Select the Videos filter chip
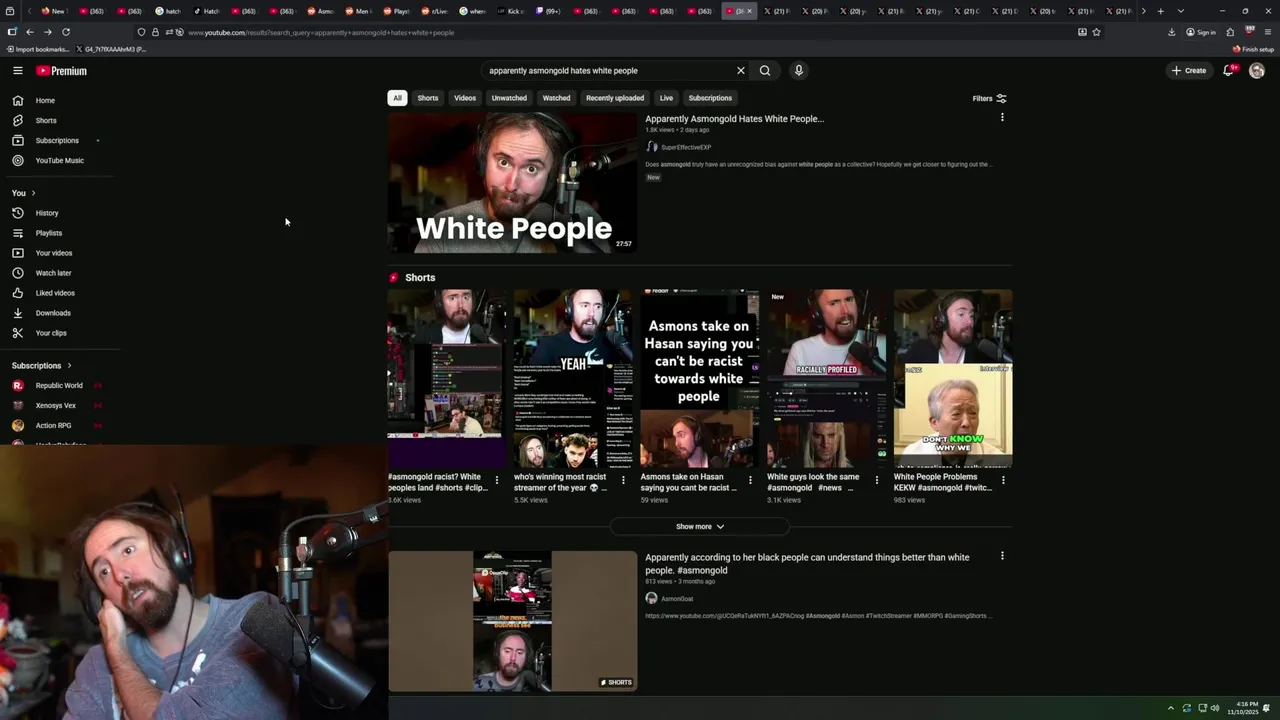The width and height of the screenshot is (1280, 720). coord(465,98)
